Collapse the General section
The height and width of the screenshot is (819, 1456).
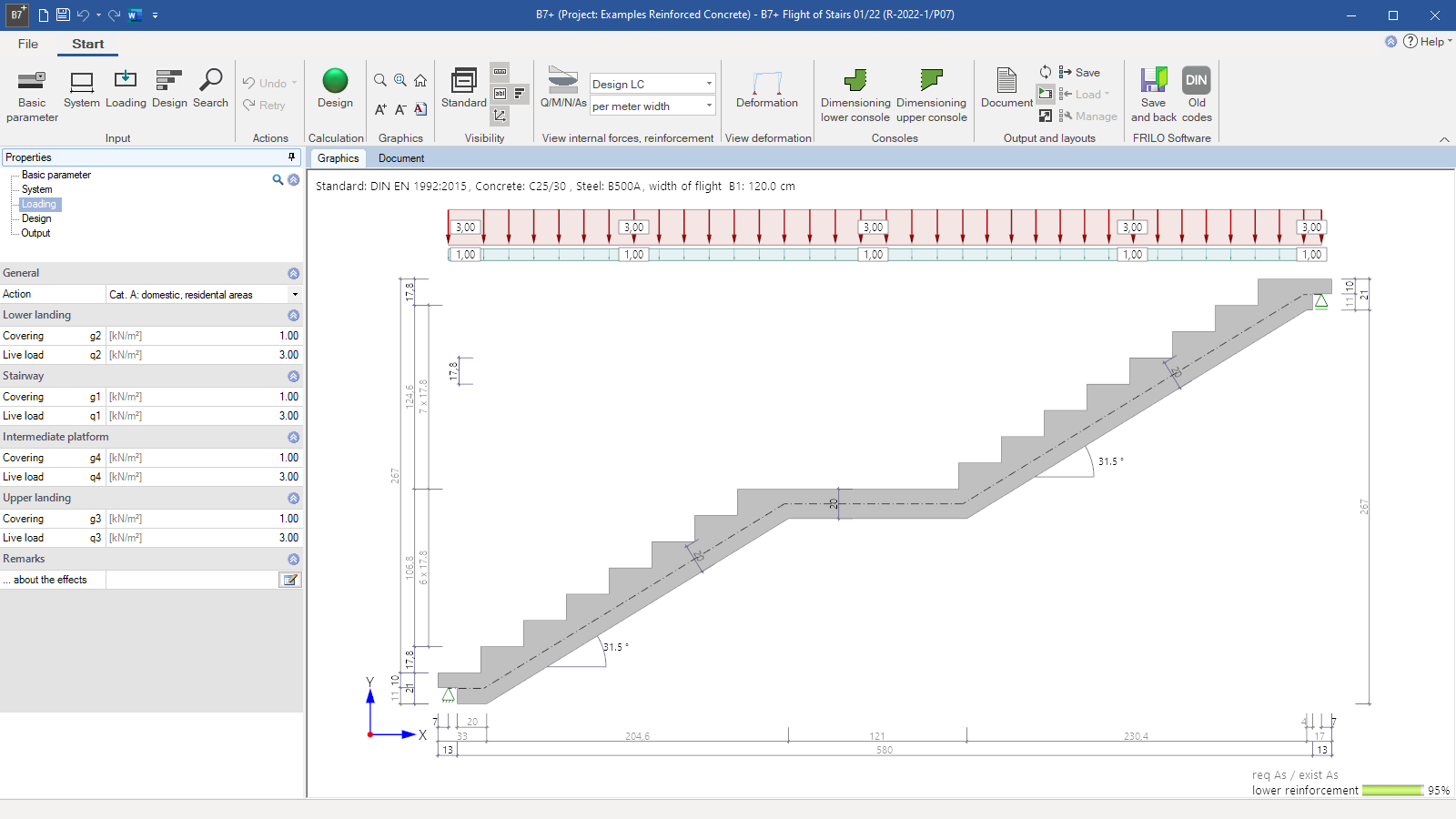click(293, 273)
